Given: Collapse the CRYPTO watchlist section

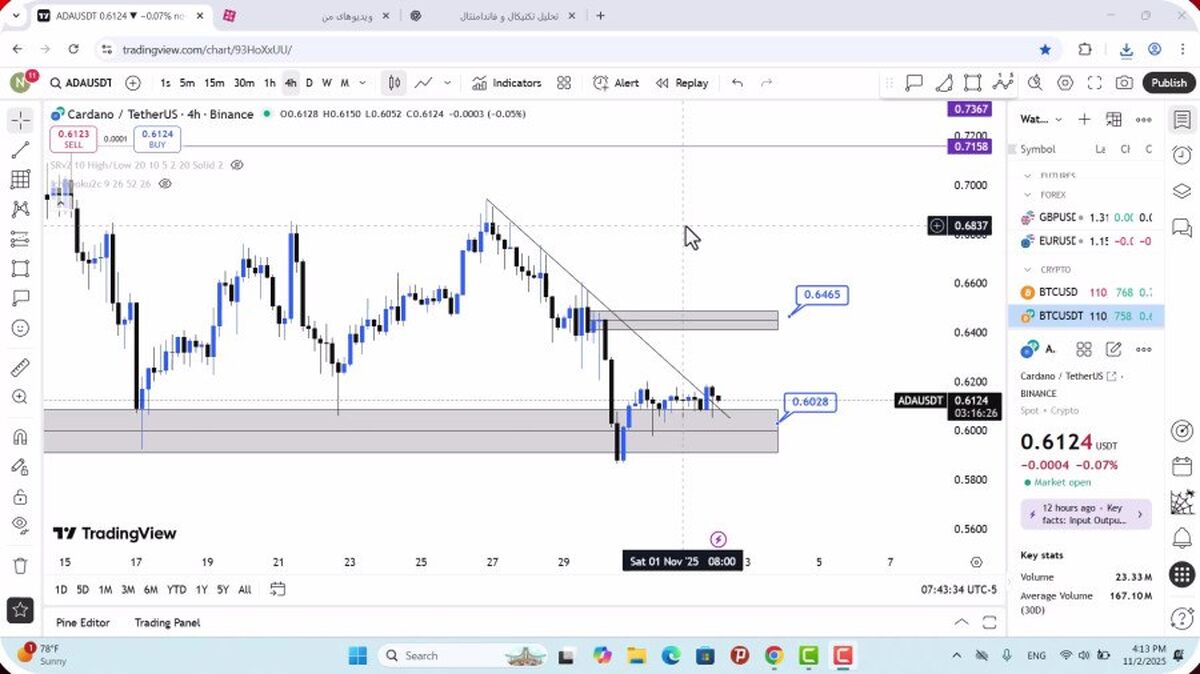Looking at the screenshot, I should click(1028, 269).
